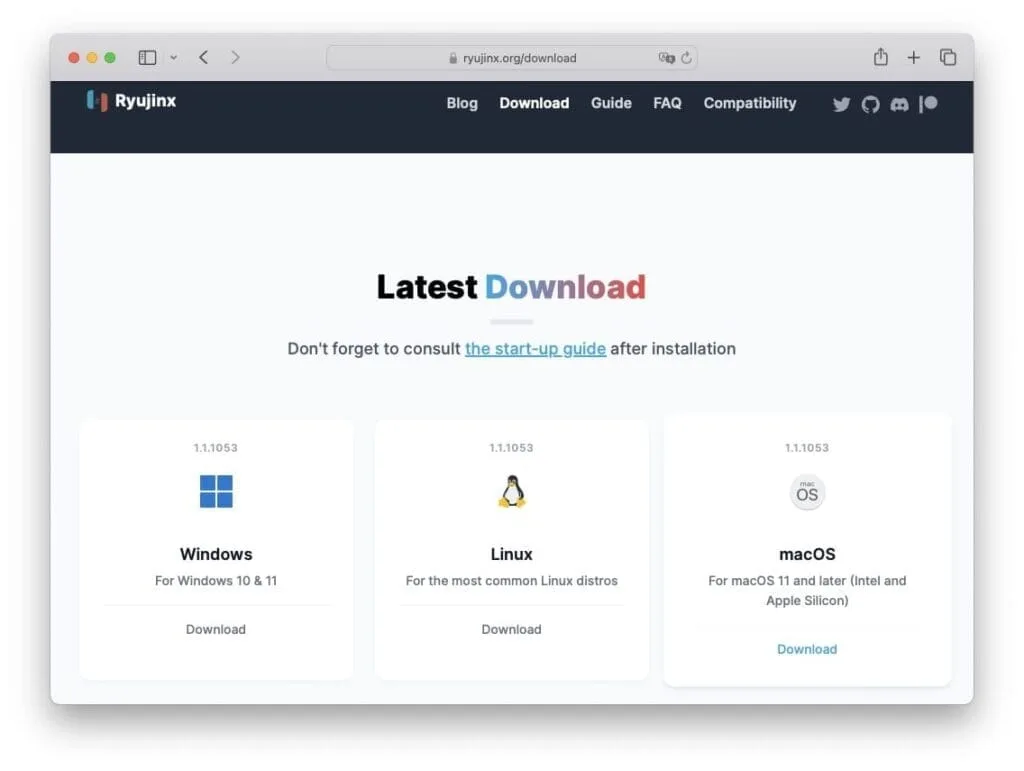Screen dimensions: 1024x771
Task: Open the Twitter icon link
Action: click(x=841, y=104)
